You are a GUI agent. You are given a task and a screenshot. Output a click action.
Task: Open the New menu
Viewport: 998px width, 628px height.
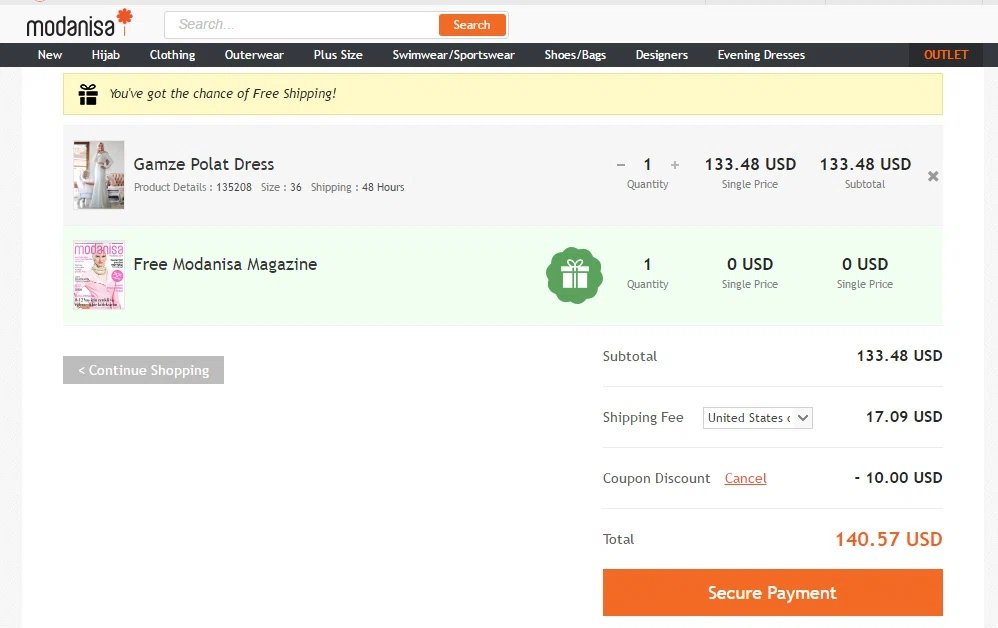(x=50, y=55)
